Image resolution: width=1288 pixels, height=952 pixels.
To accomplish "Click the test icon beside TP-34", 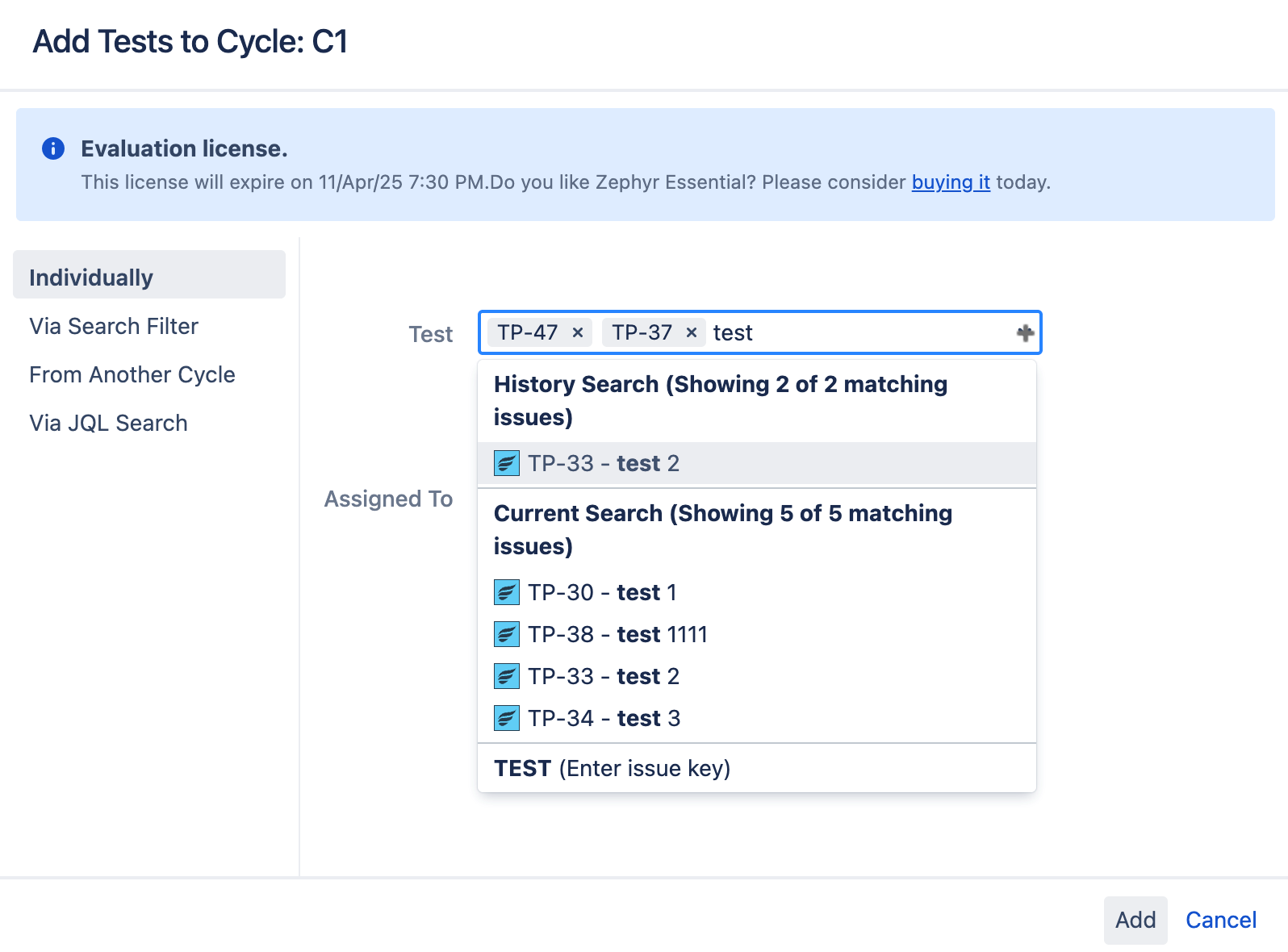I will [x=506, y=718].
